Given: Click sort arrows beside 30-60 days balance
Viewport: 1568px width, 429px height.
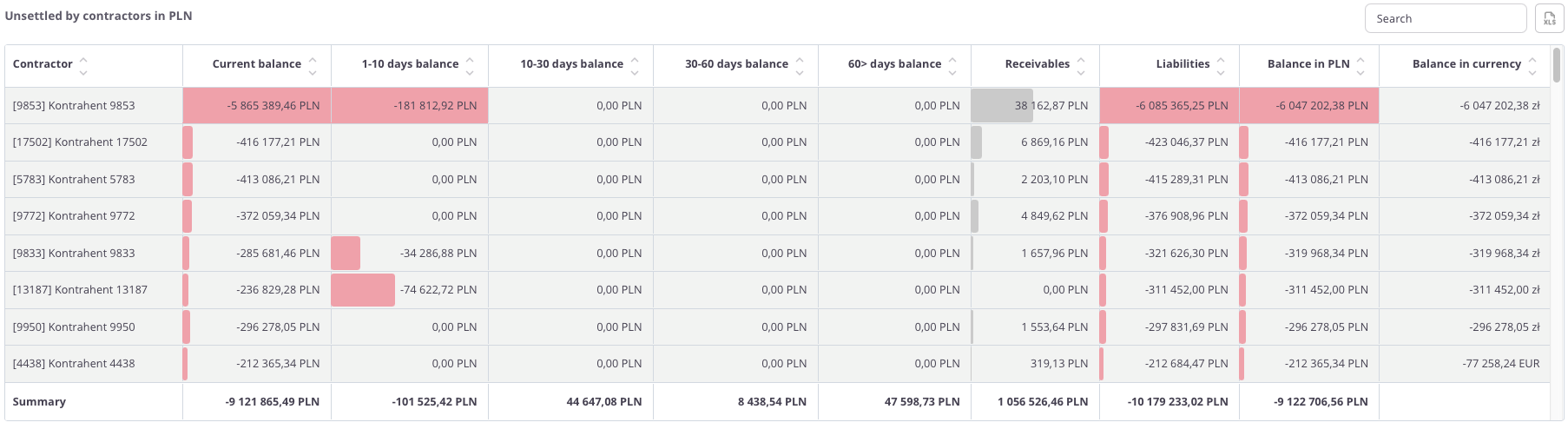Looking at the screenshot, I should pyautogui.click(x=800, y=65).
